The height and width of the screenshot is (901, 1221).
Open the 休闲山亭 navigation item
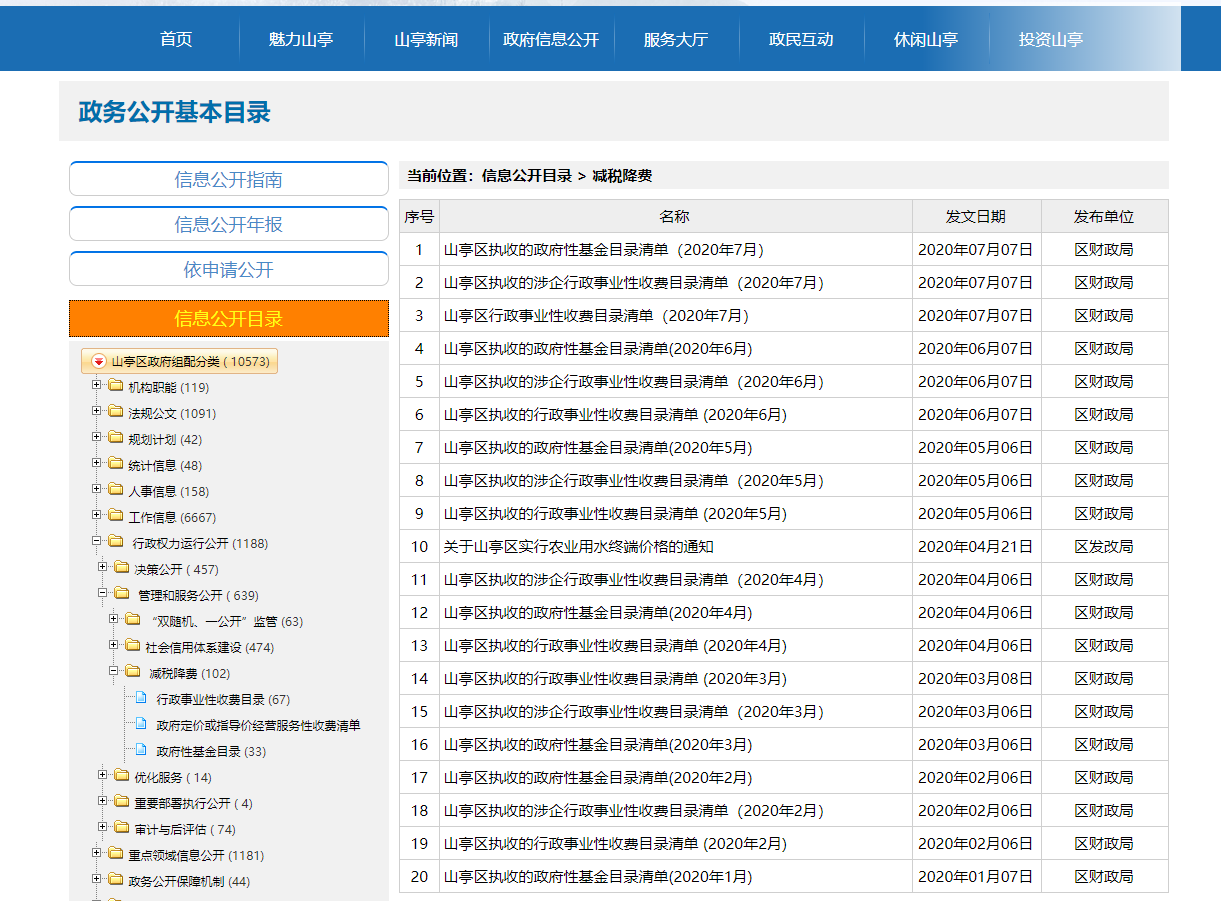click(926, 40)
